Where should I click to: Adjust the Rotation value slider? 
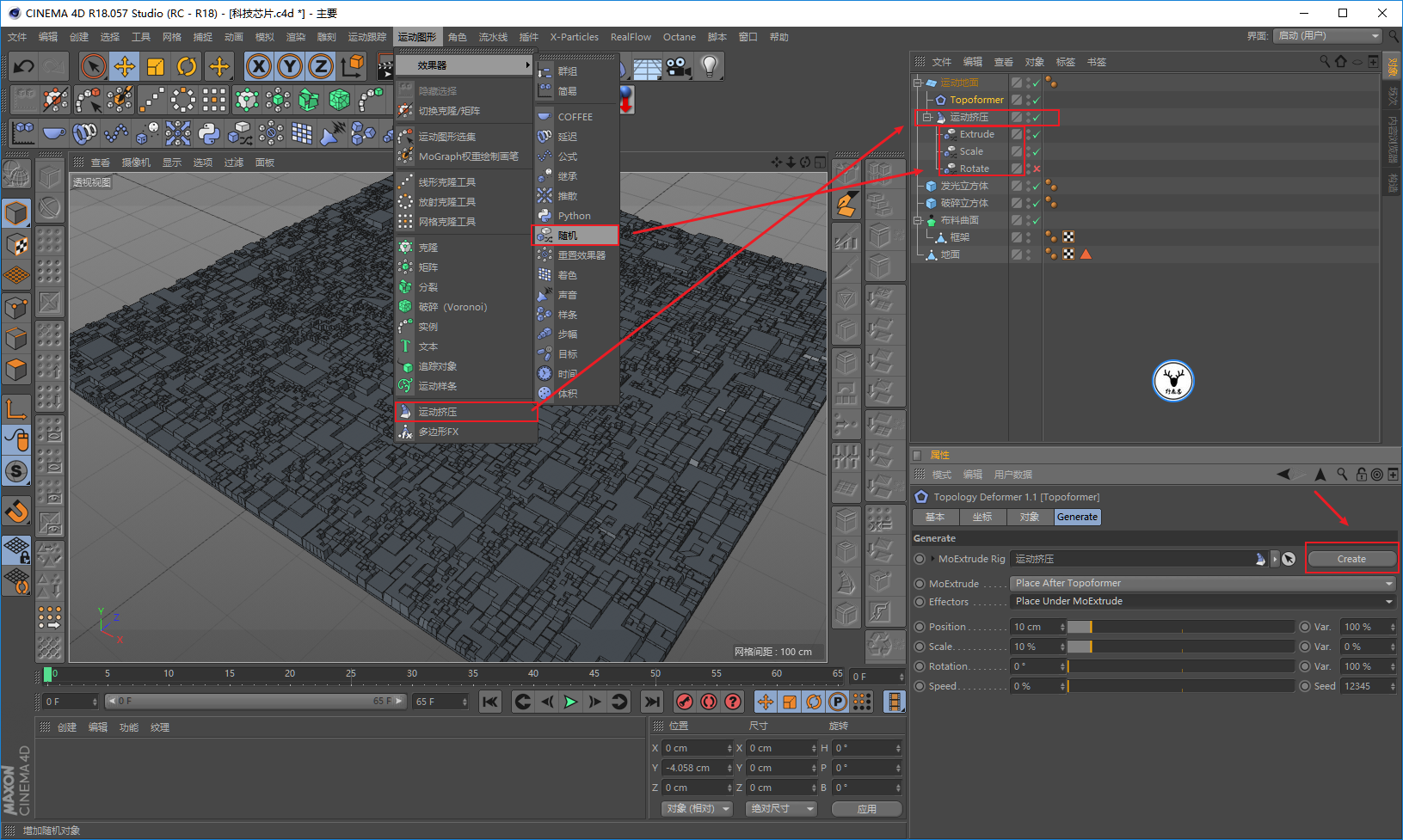point(1181,666)
